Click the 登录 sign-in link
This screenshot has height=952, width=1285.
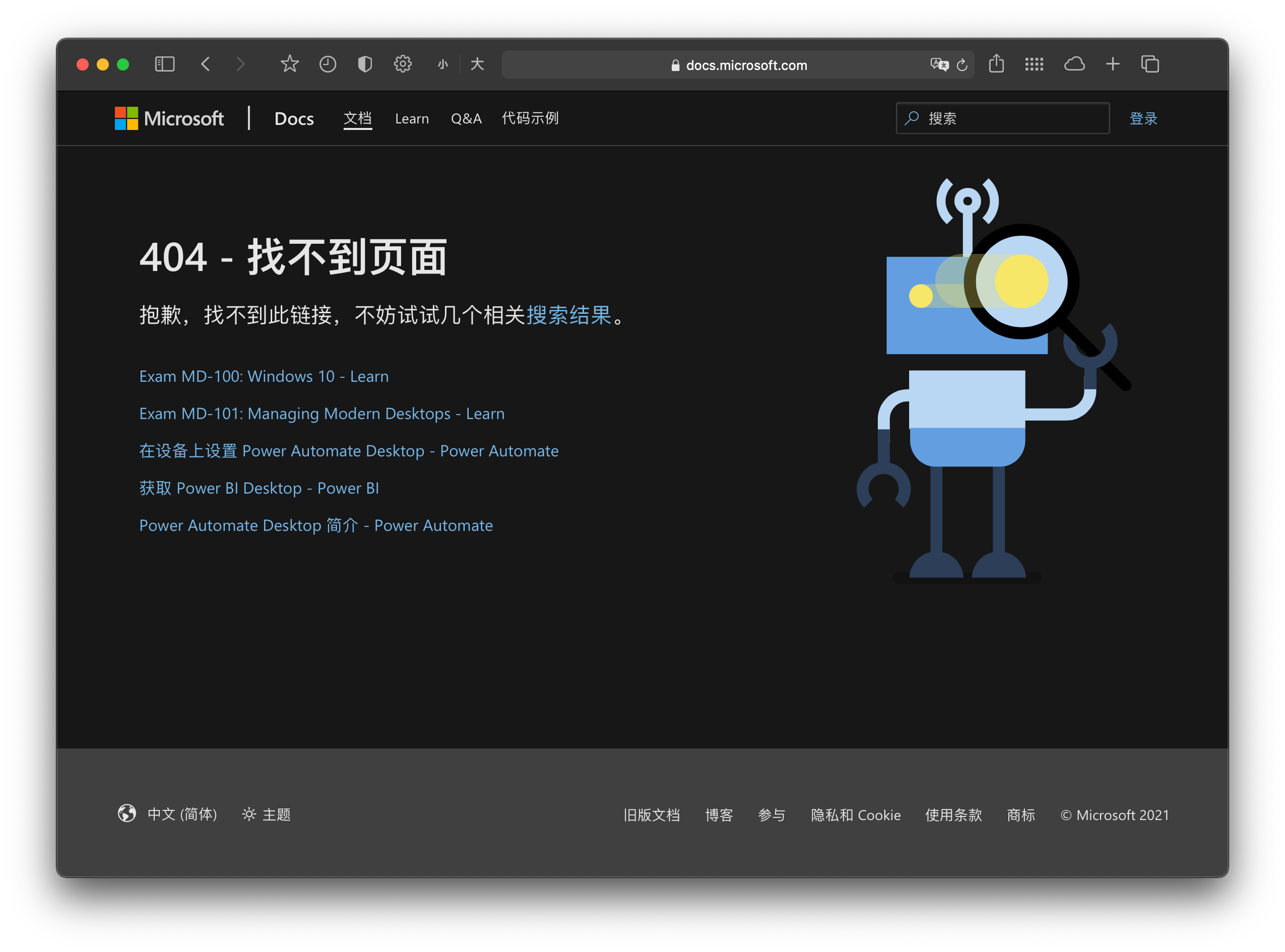(x=1143, y=119)
